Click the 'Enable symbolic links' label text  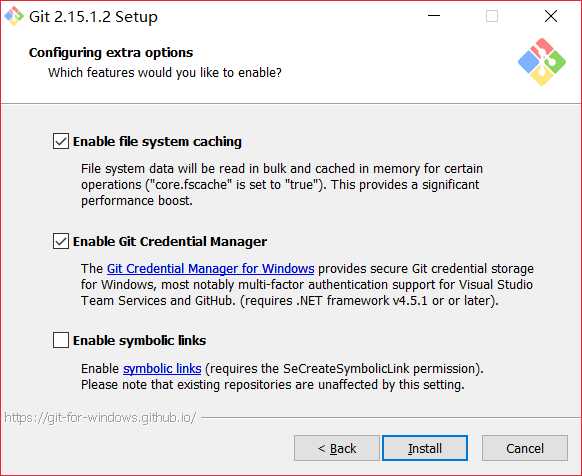[x=140, y=340]
